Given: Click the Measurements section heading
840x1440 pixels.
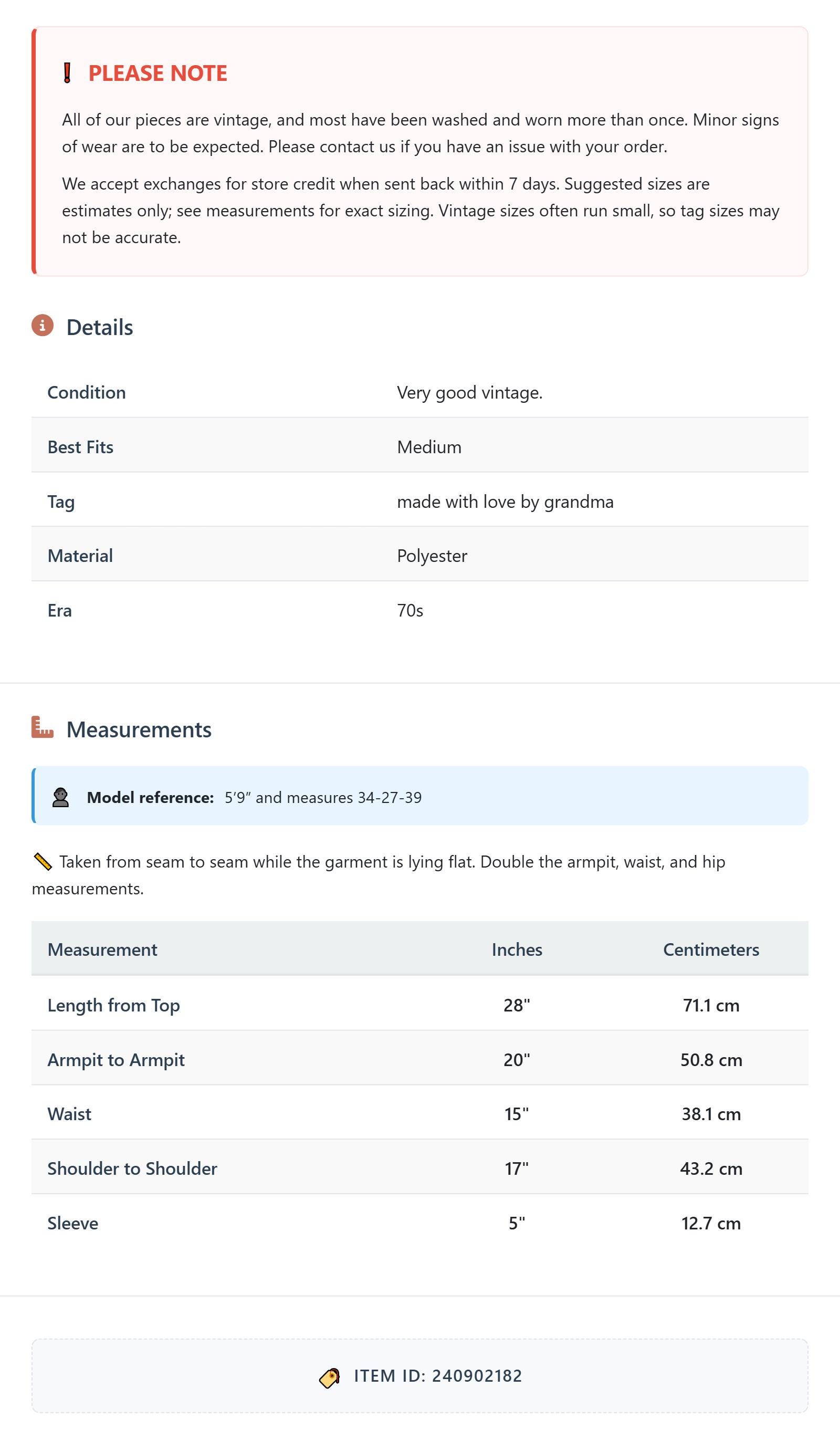Looking at the screenshot, I should (x=139, y=729).
